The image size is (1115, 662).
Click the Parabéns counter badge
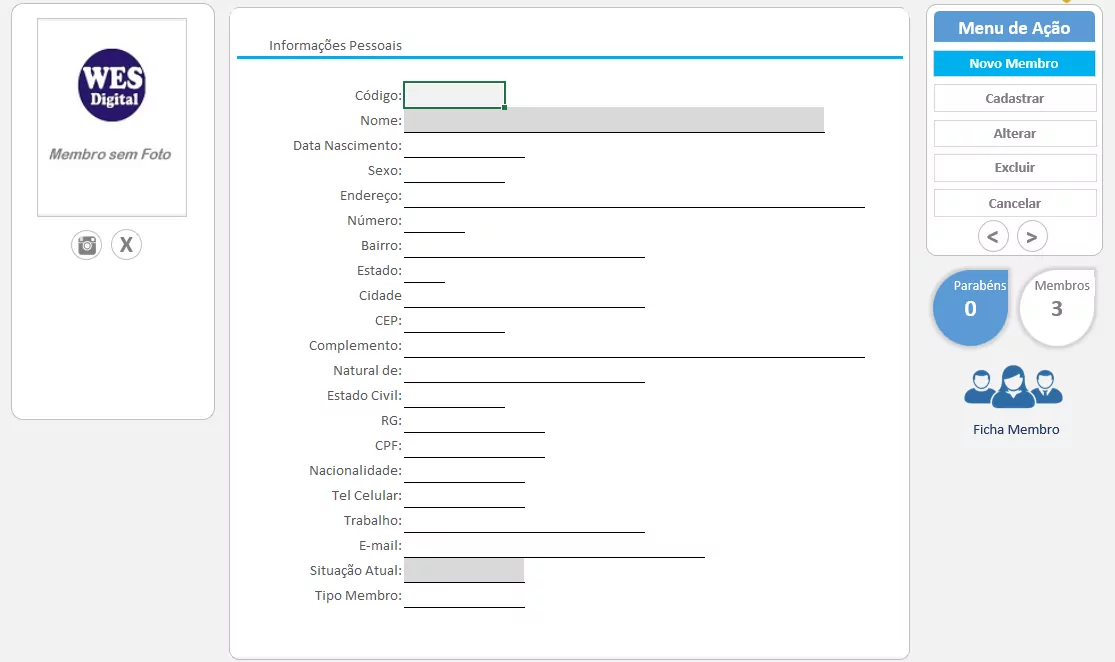971,307
